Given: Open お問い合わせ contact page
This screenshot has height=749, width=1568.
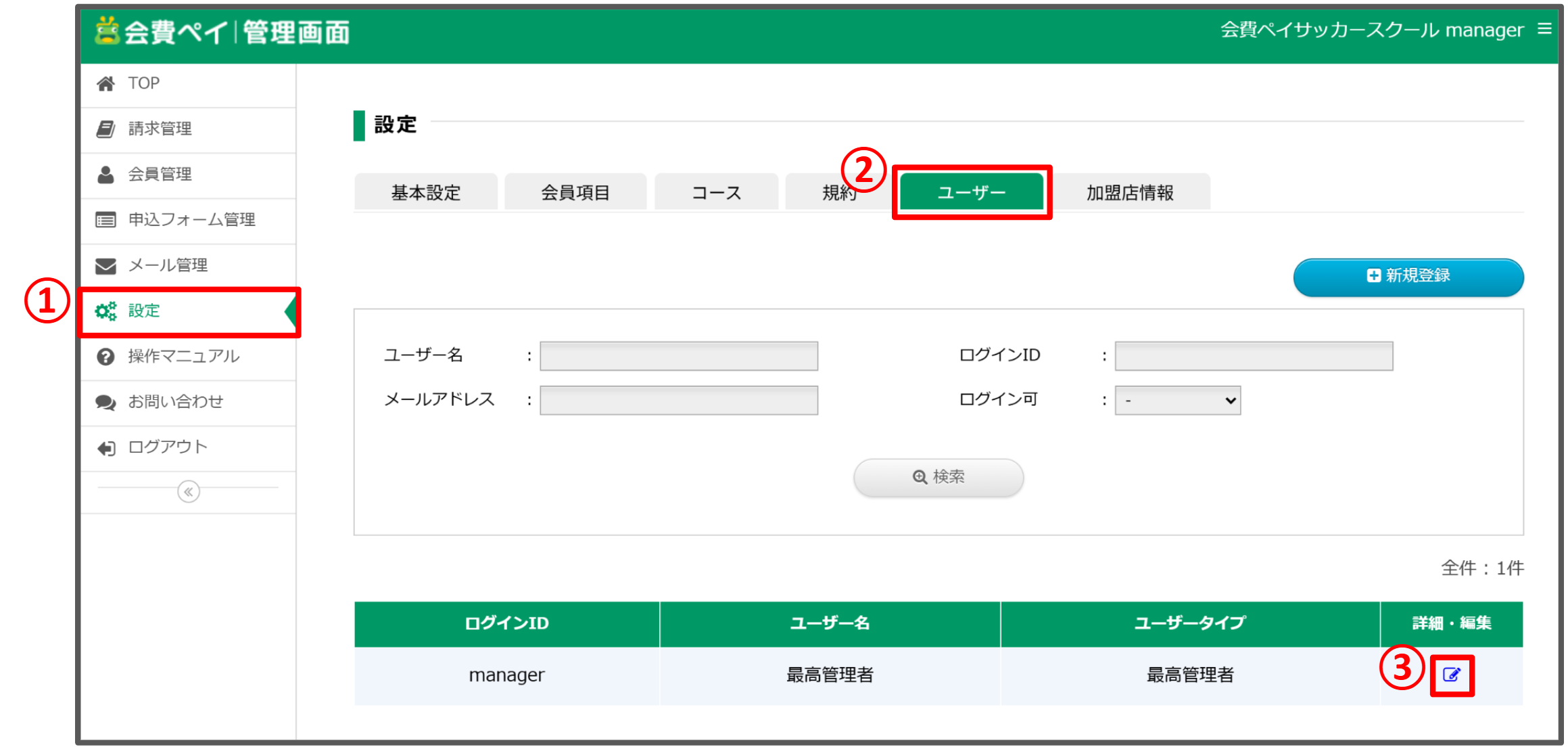Looking at the screenshot, I should point(175,401).
